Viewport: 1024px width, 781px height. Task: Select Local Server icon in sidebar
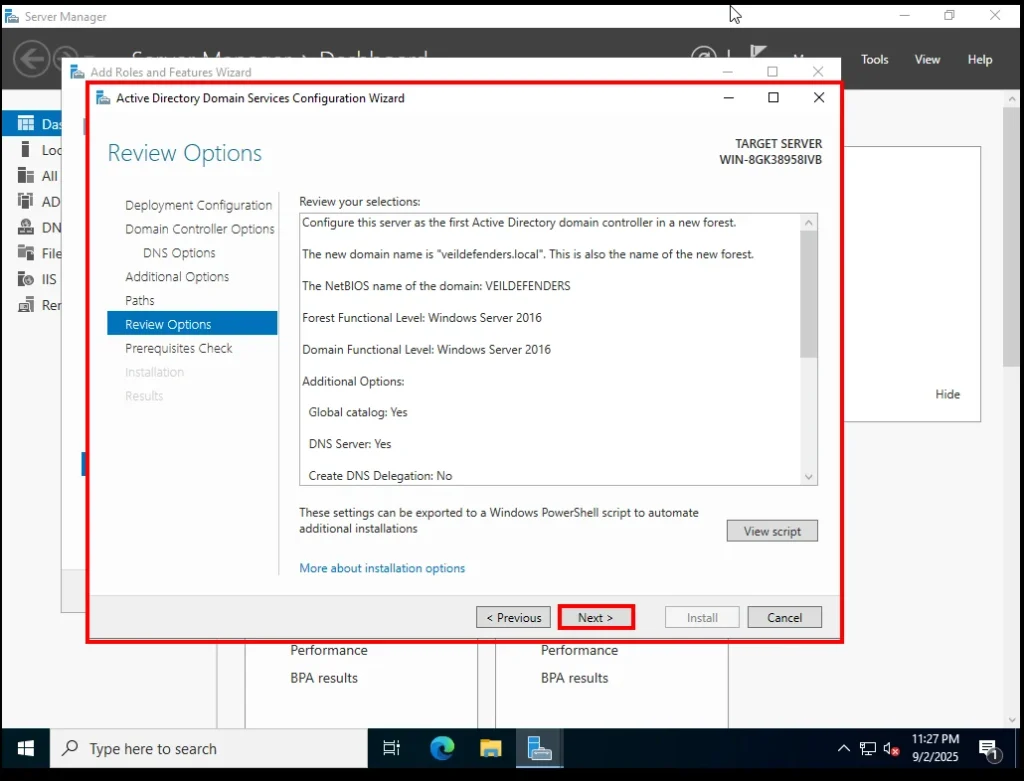[x=25, y=150]
